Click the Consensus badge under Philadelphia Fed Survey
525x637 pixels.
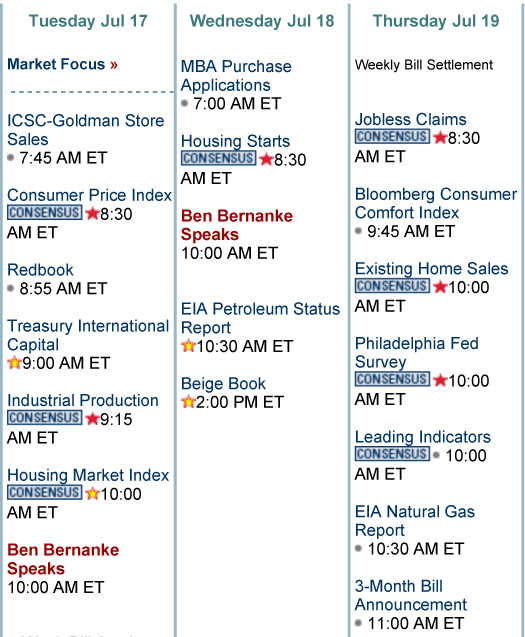392,379
